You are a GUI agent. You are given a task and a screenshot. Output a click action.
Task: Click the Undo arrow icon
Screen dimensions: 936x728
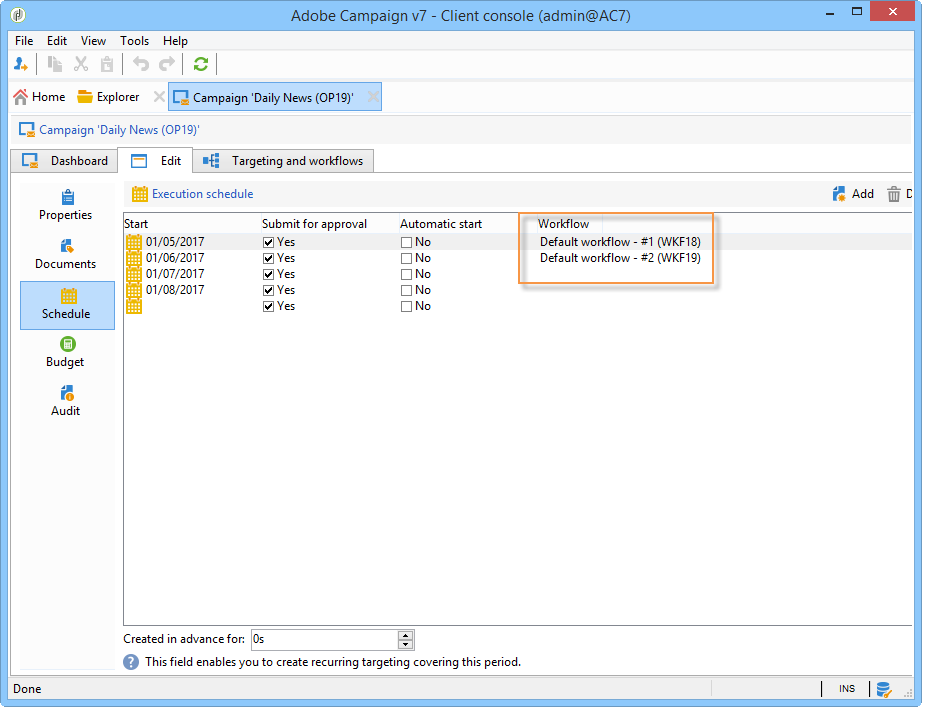pos(141,64)
